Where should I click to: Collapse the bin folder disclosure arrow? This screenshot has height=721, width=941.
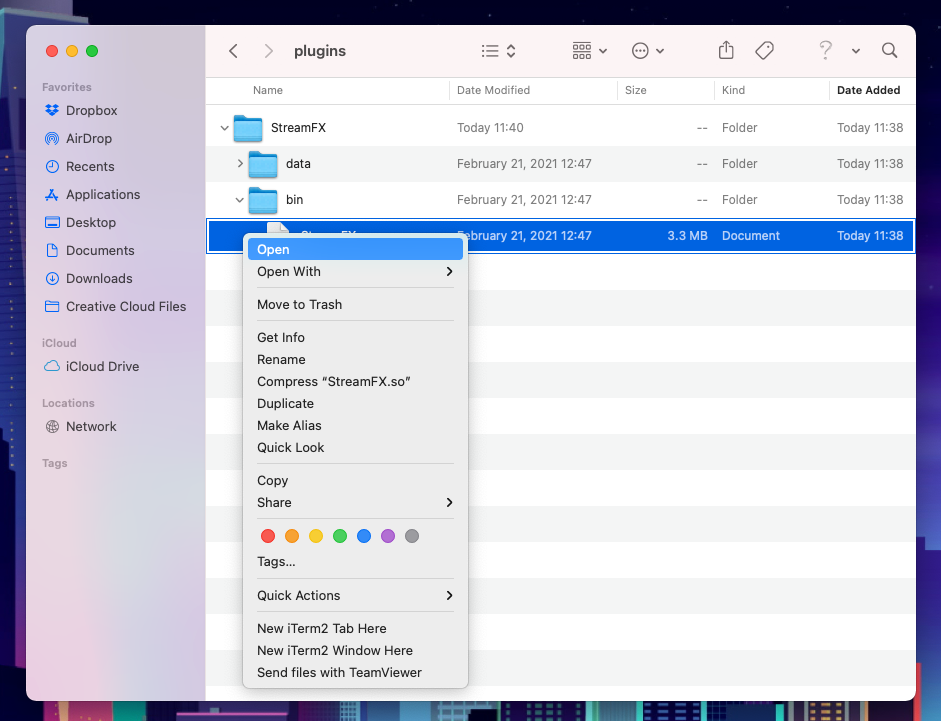coord(239,200)
